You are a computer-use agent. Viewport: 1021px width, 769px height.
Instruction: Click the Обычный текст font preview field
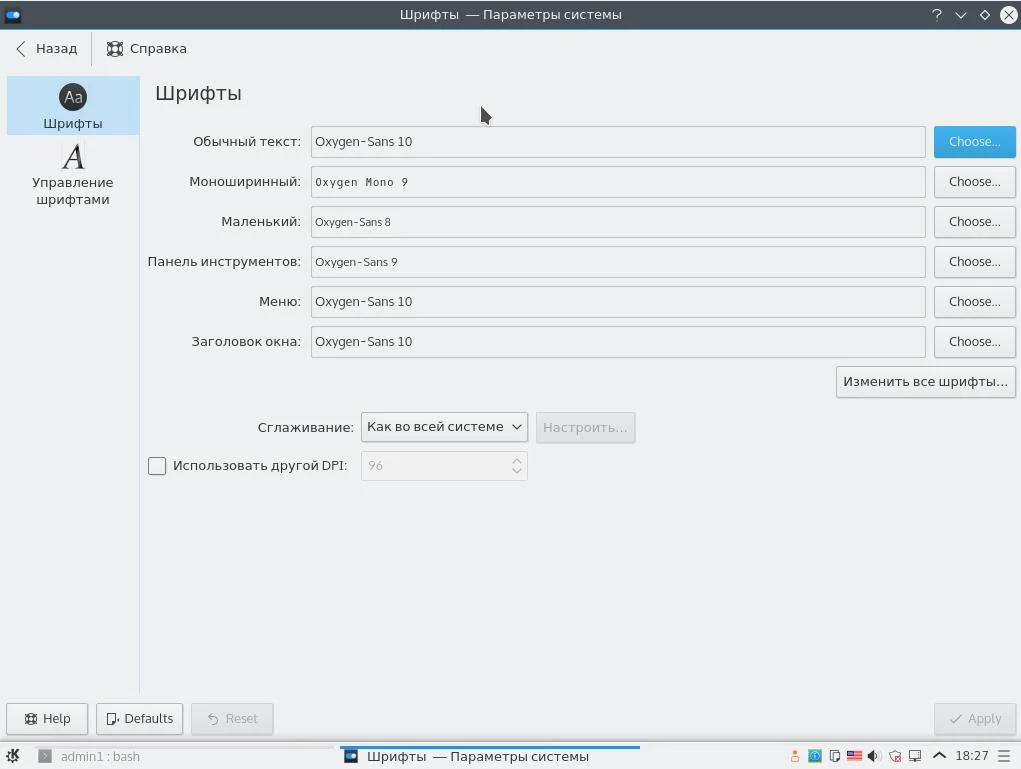(x=618, y=142)
